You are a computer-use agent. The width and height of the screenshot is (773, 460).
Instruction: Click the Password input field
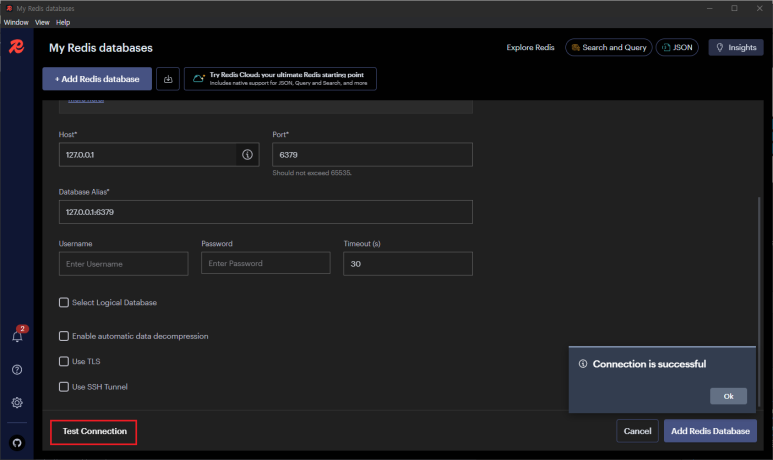(x=266, y=263)
